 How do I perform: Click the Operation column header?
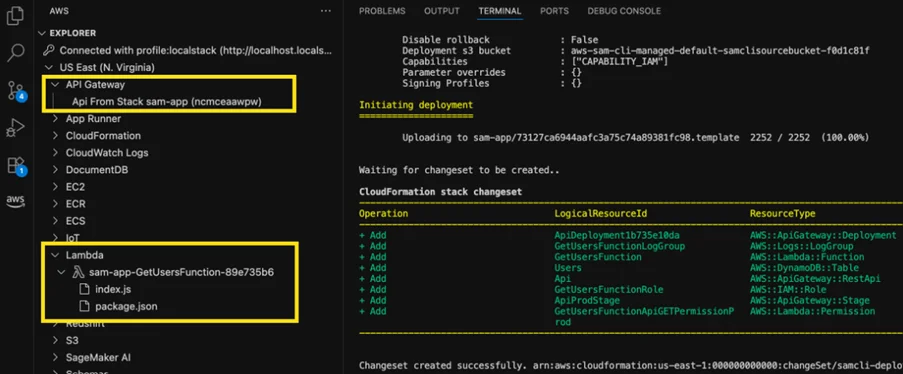(x=384, y=213)
